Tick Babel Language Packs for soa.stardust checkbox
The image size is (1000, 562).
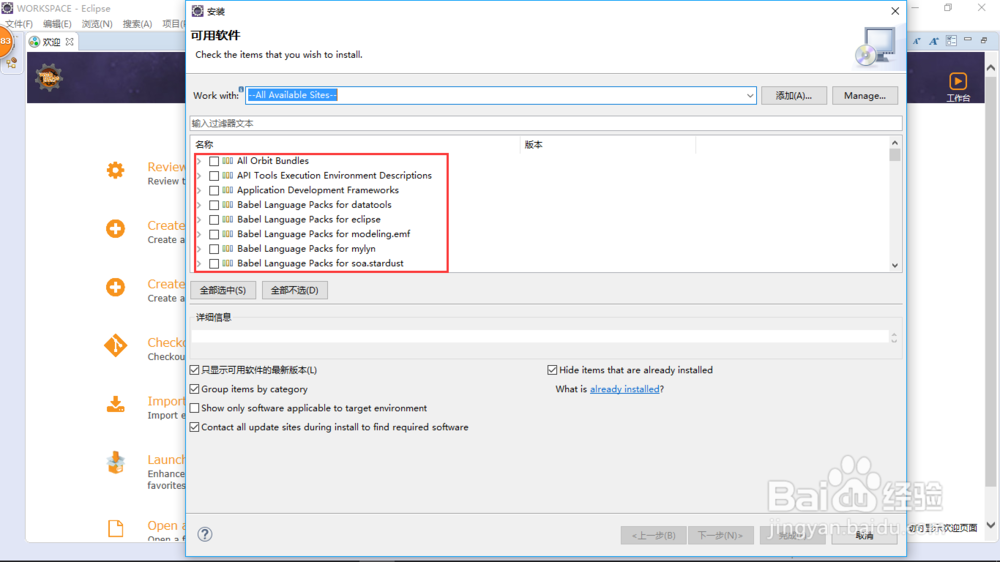tap(214, 264)
